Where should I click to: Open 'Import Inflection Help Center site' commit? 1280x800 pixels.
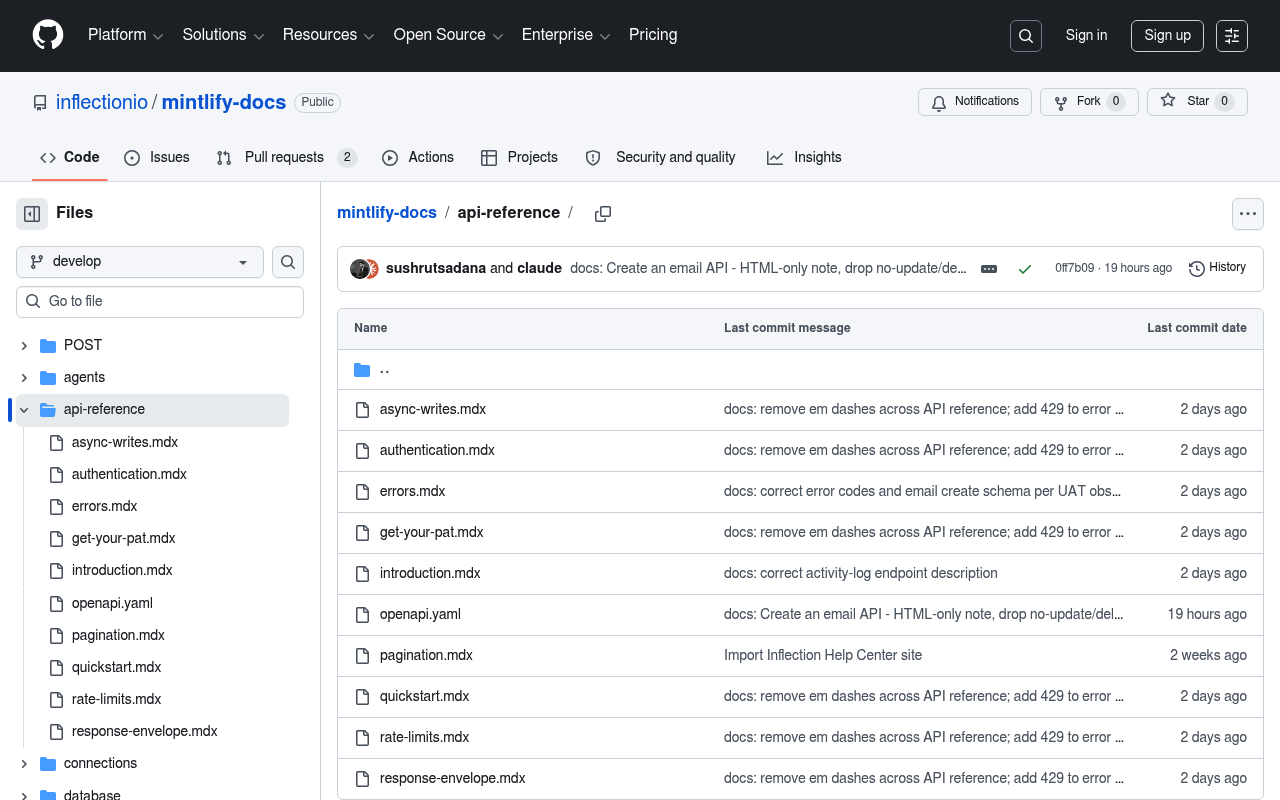[823, 655]
